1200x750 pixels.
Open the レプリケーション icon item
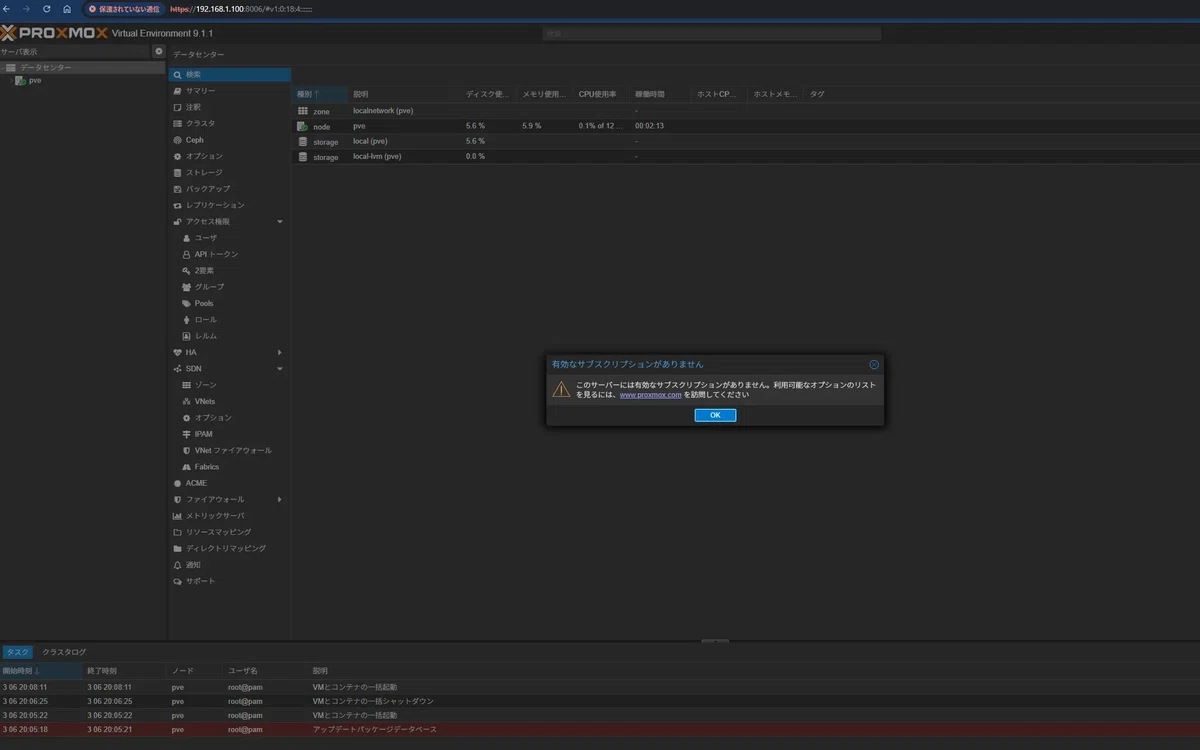(230, 205)
